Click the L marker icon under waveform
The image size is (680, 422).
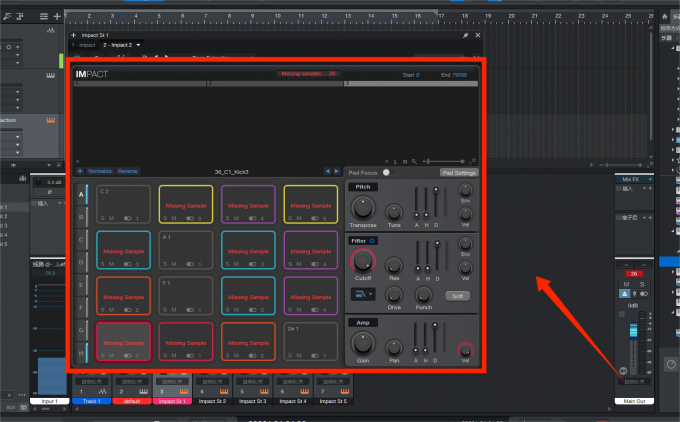pos(396,161)
